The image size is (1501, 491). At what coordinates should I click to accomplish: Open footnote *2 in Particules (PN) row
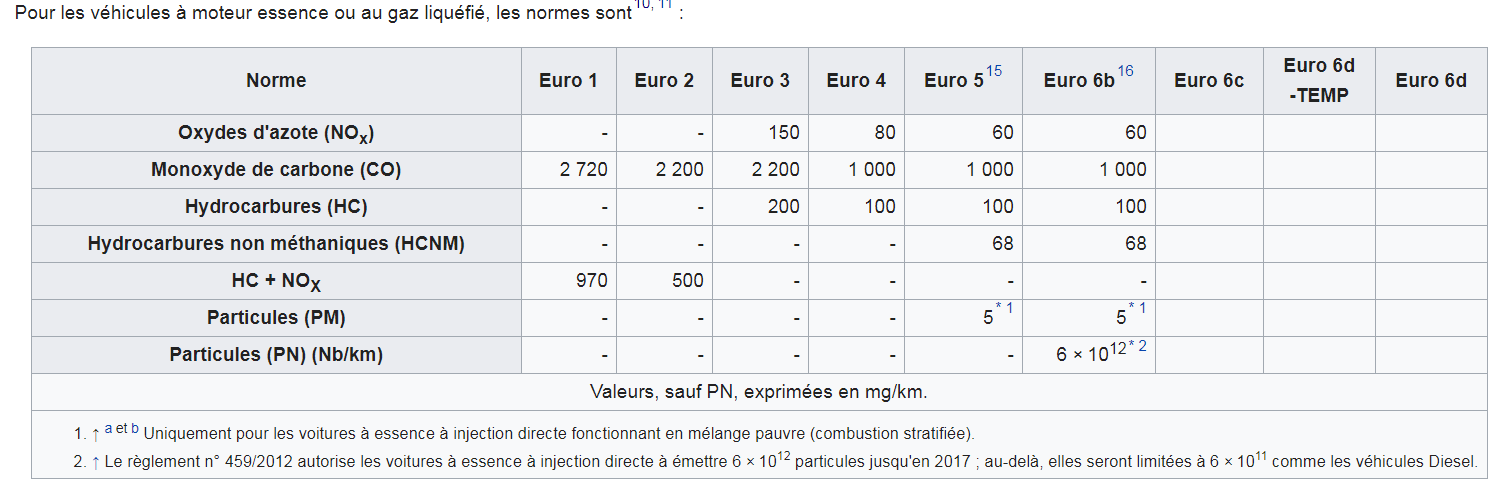tap(1137, 346)
